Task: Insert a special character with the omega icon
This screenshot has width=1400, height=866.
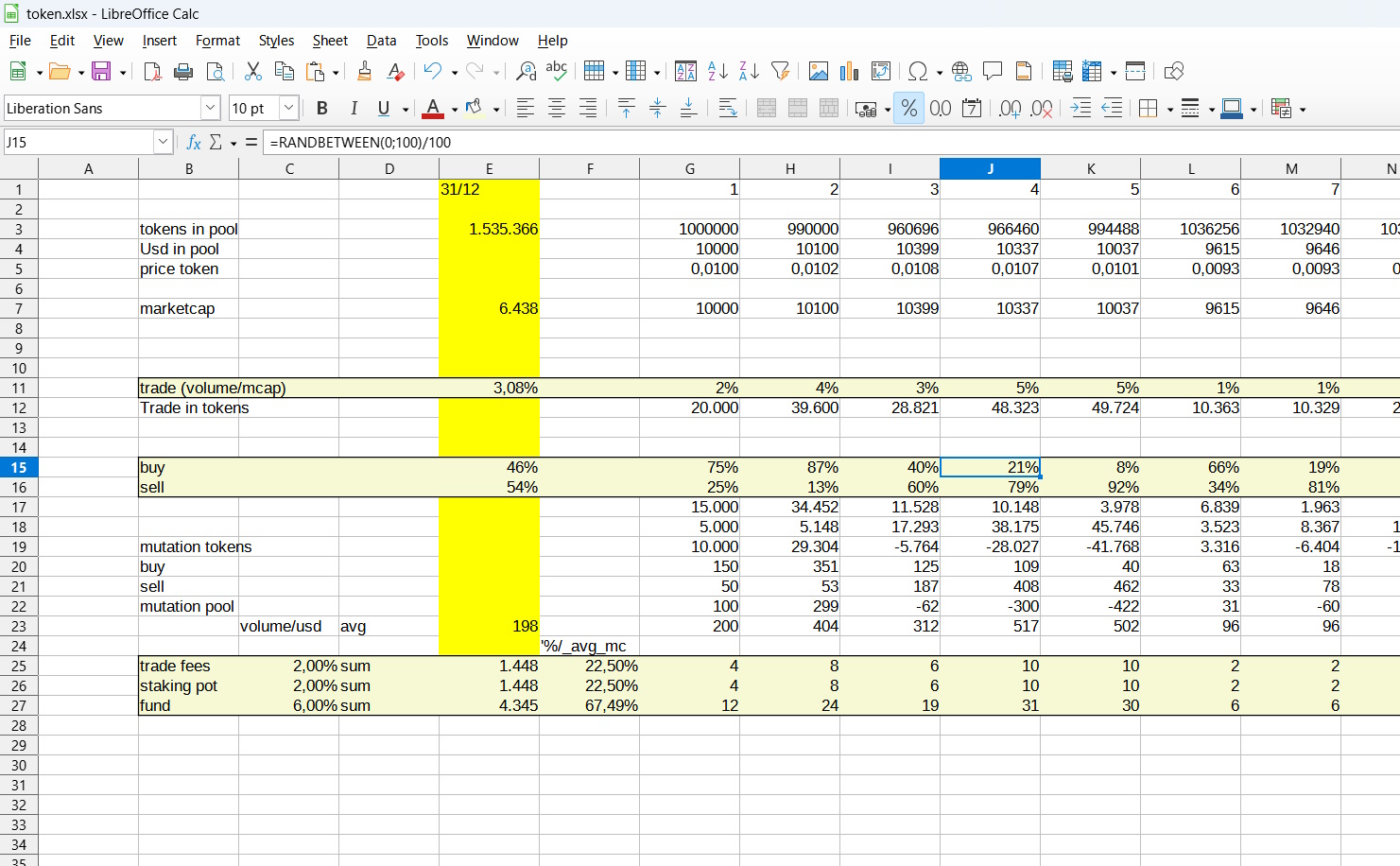Action: [x=917, y=71]
